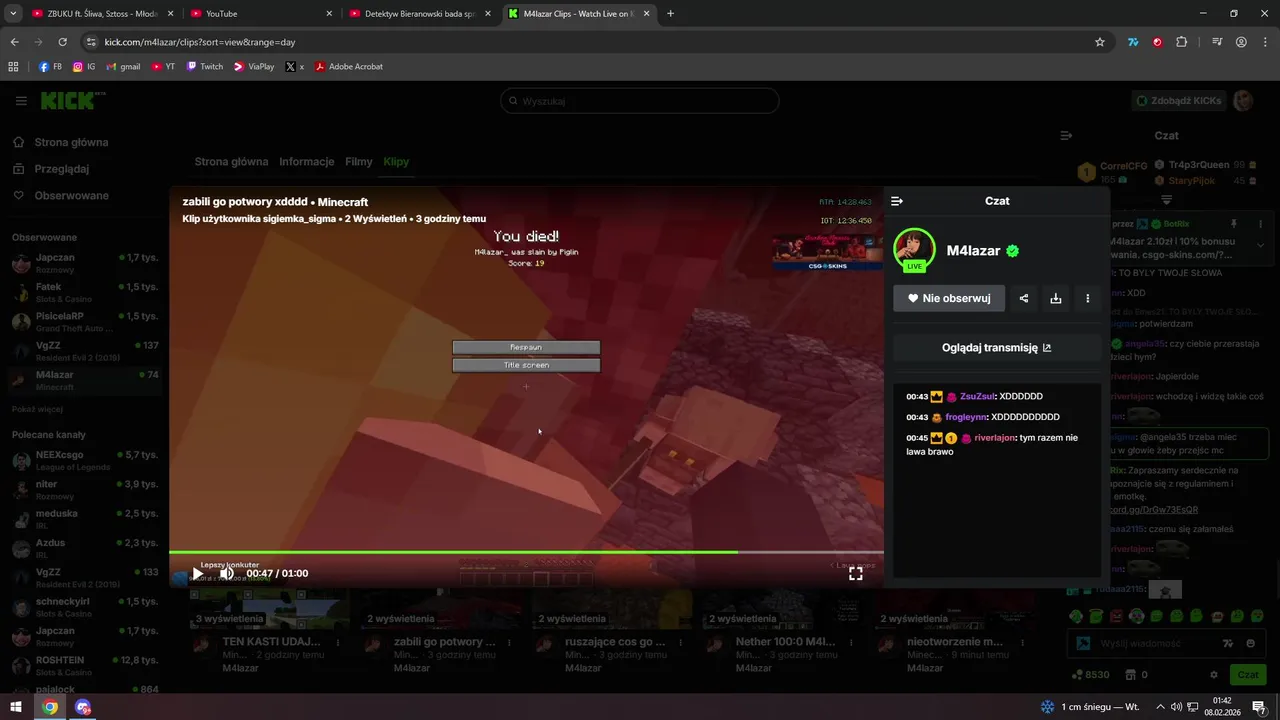This screenshot has height=720, width=1280.
Task: Open NEEXcsgo recommended channel
Action: (84, 461)
